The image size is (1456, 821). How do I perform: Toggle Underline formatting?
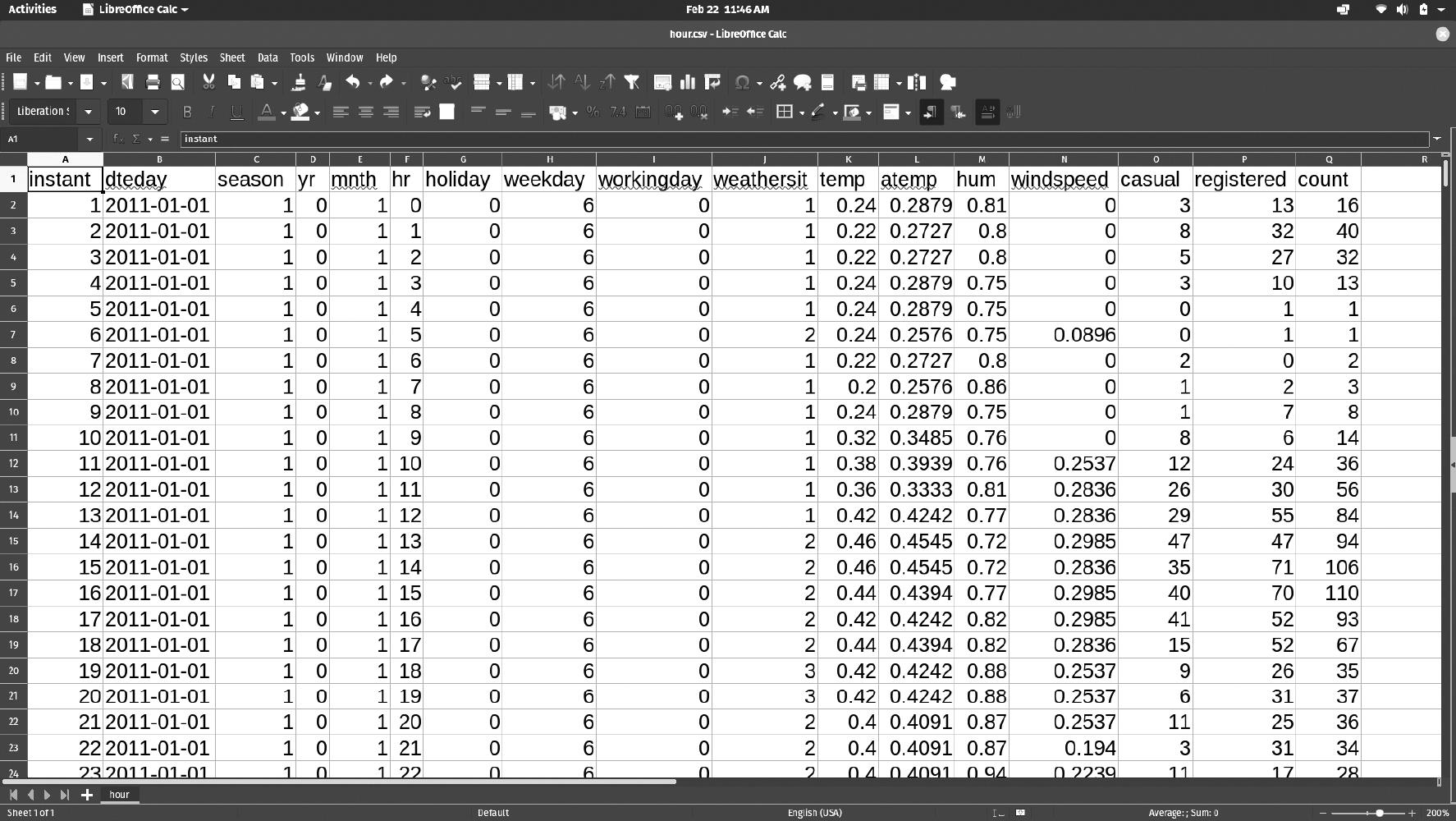tap(237, 112)
